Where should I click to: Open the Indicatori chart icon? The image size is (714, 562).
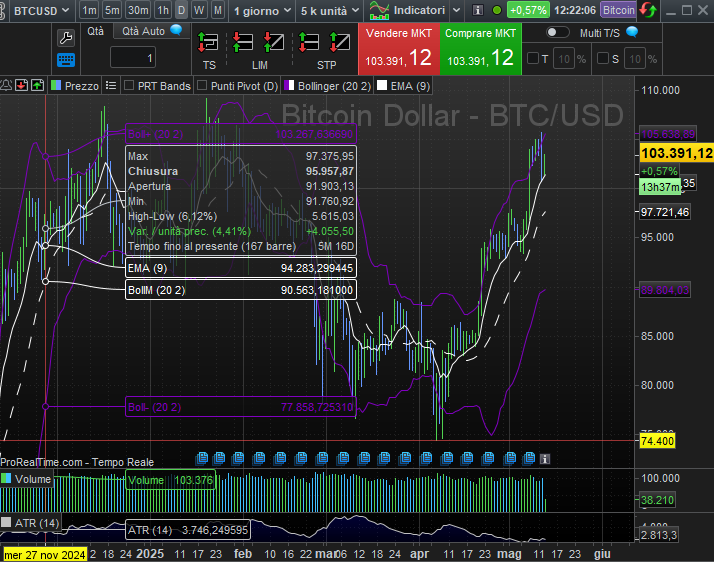(x=378, y=10)
